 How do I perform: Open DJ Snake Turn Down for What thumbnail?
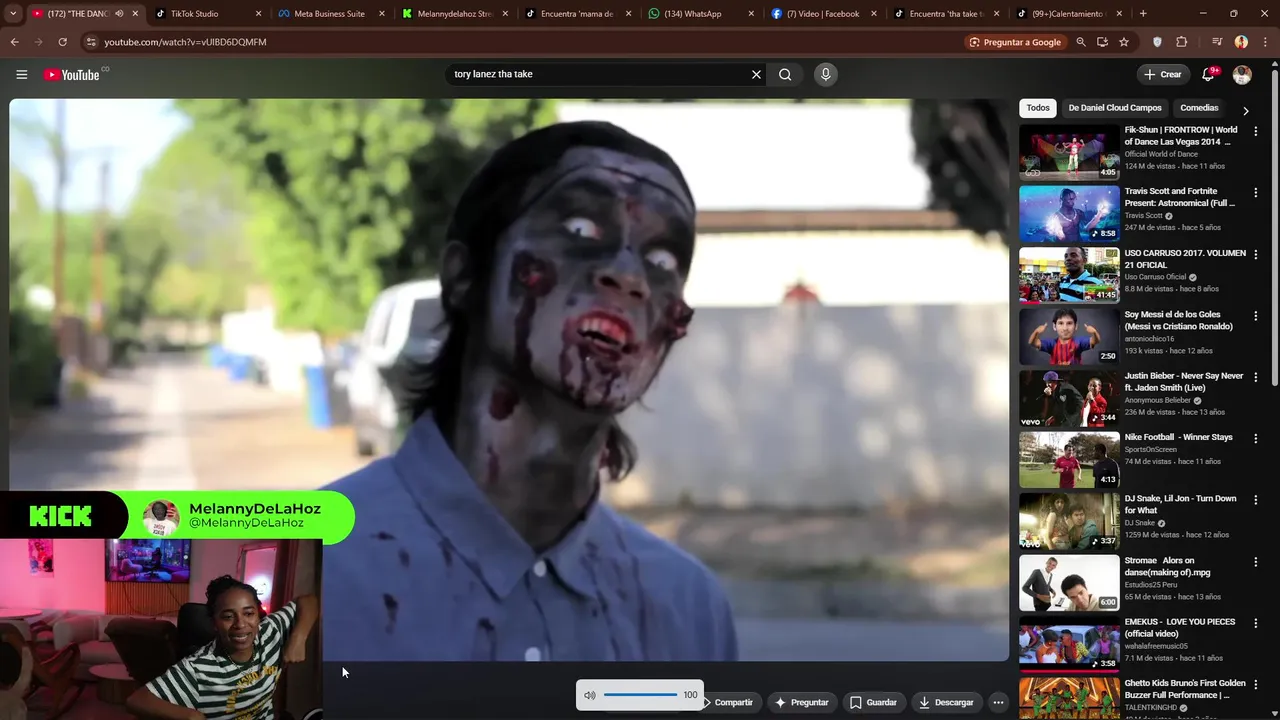[x=1069, y=521]
